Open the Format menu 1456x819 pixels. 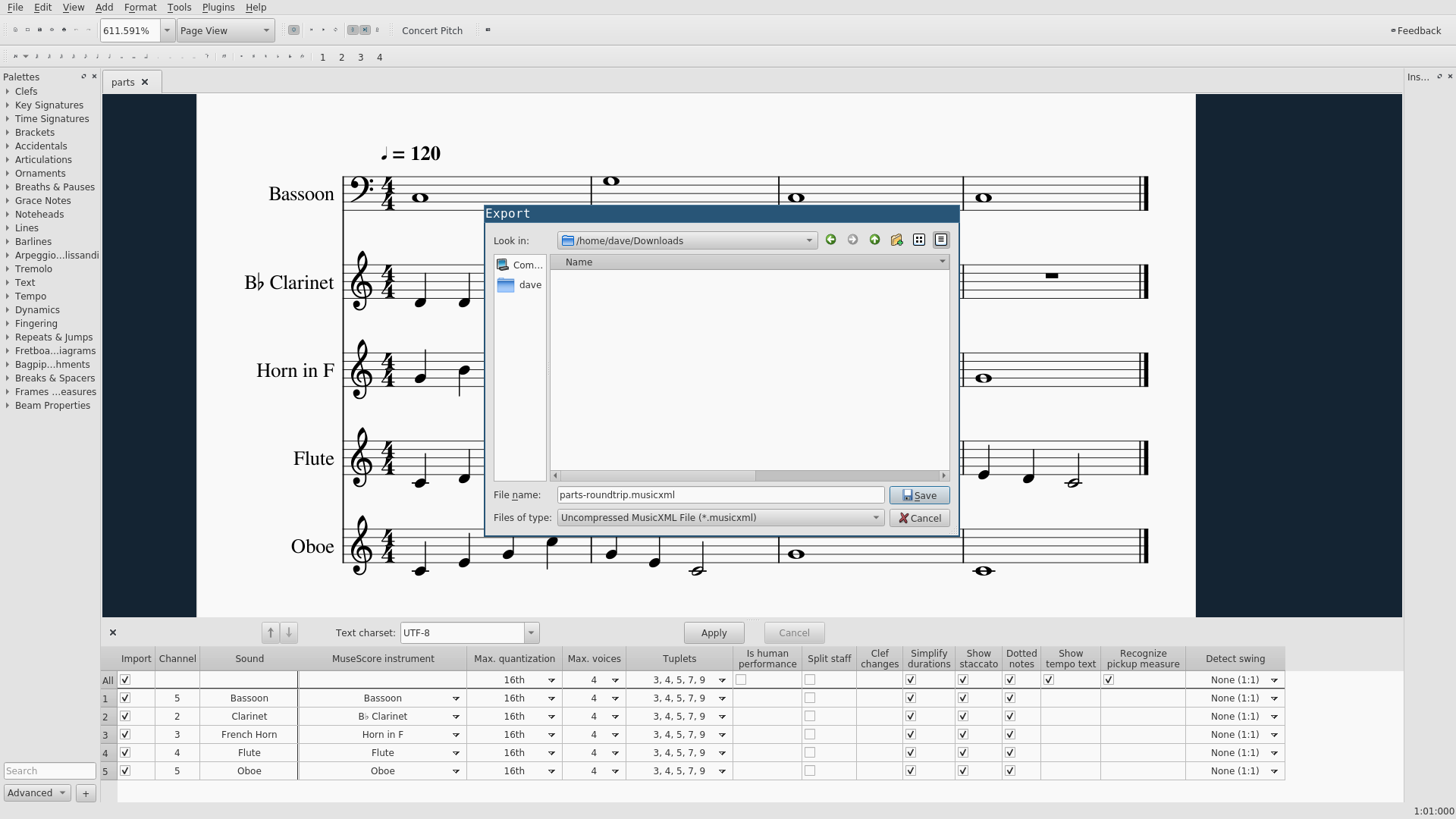(x=140, y=7)
